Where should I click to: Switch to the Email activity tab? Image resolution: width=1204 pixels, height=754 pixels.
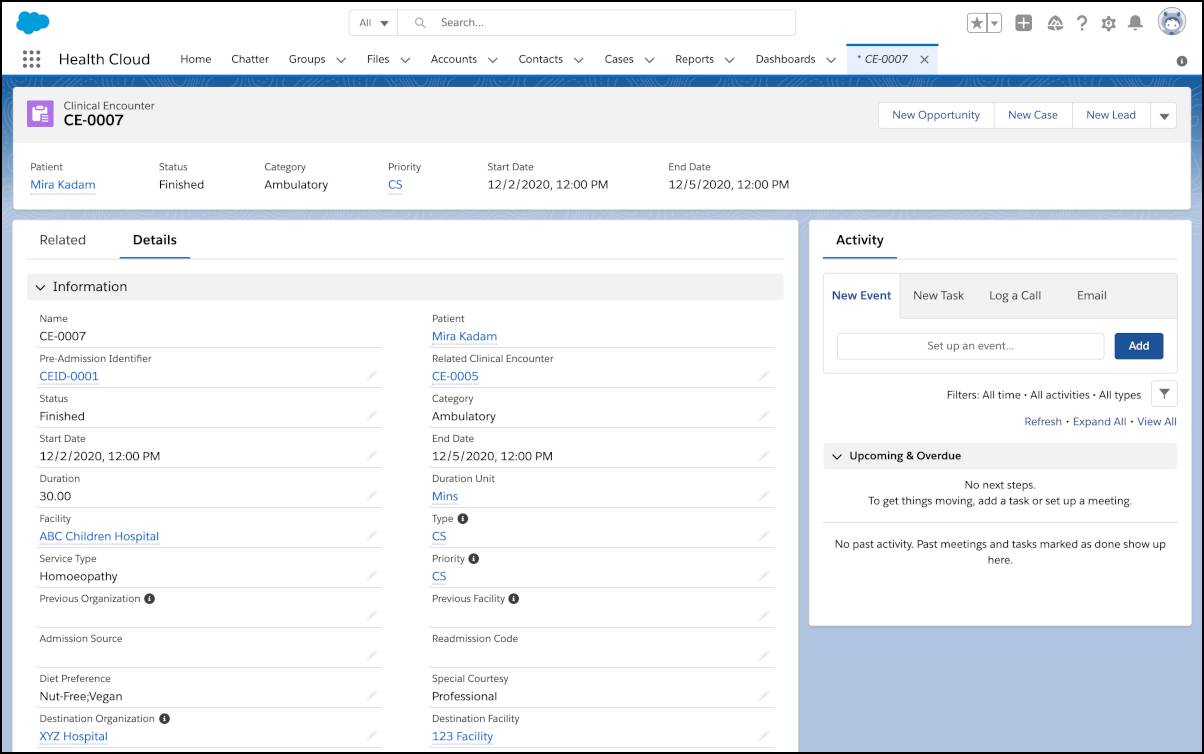click(x=1091, y=295)
